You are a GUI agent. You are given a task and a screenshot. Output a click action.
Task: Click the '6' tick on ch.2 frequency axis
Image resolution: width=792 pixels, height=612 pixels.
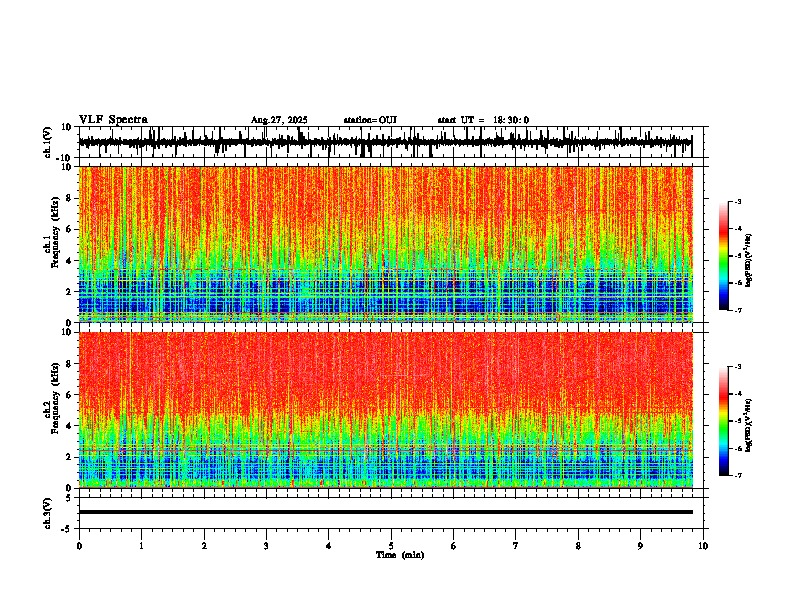[69, 395]
